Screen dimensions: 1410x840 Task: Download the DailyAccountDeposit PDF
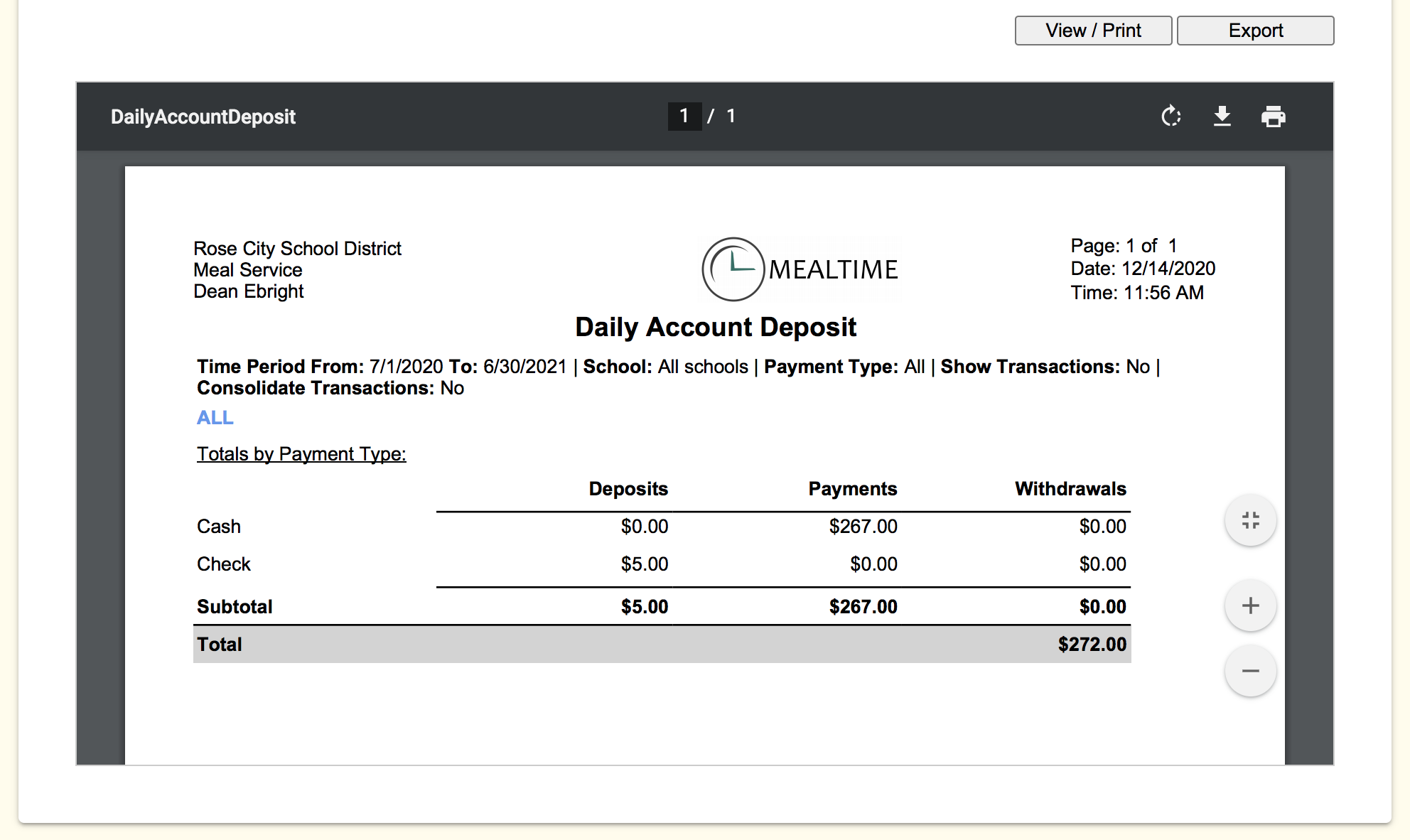(1222, 116)
